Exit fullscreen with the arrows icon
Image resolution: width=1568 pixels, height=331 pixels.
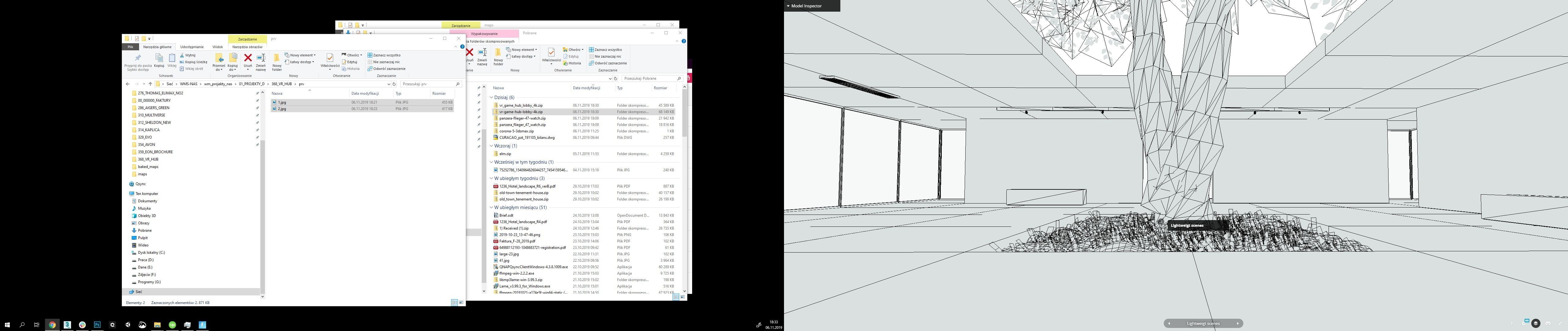(1560, 323)
